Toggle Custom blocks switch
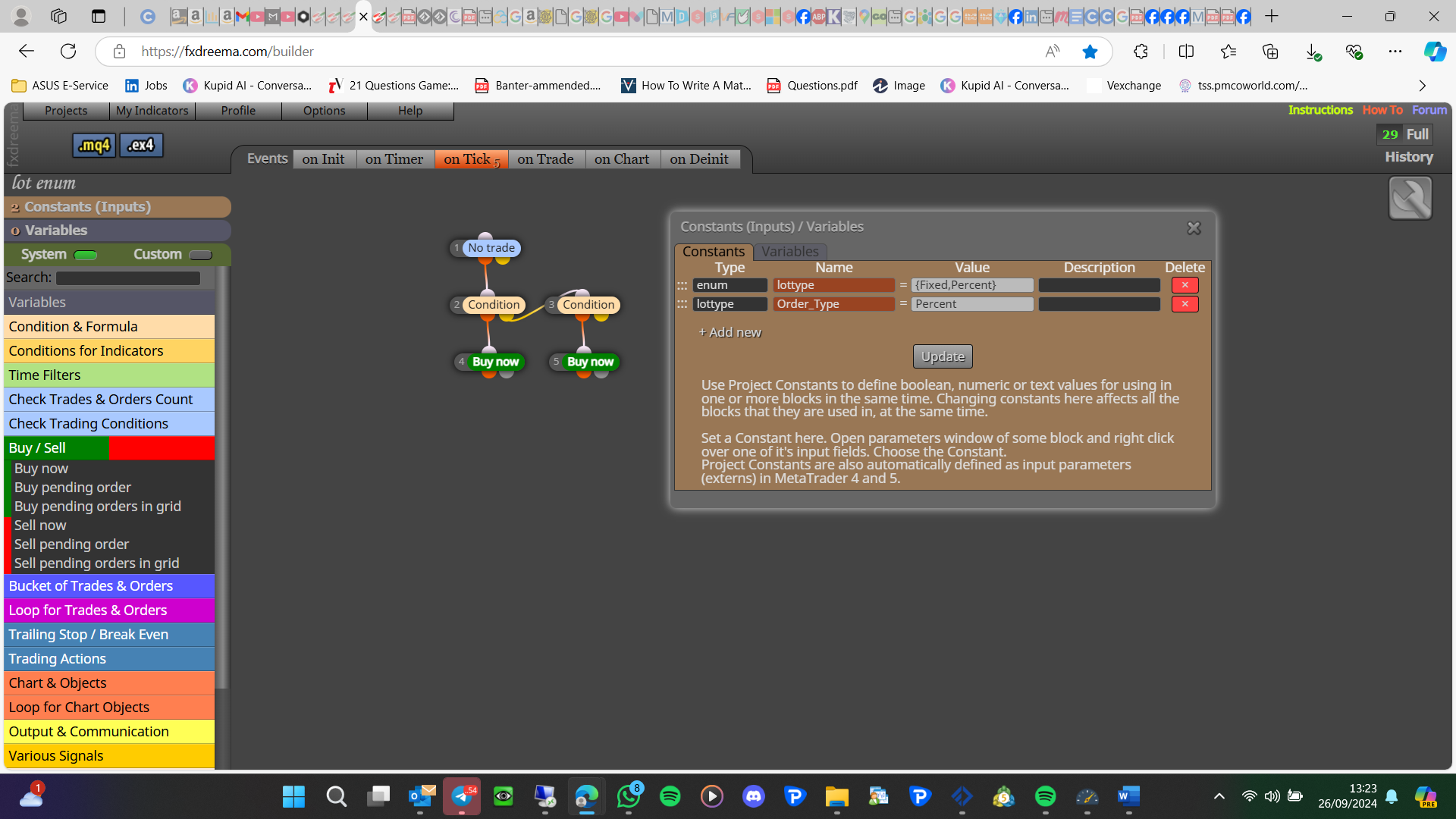 (200, 255)
